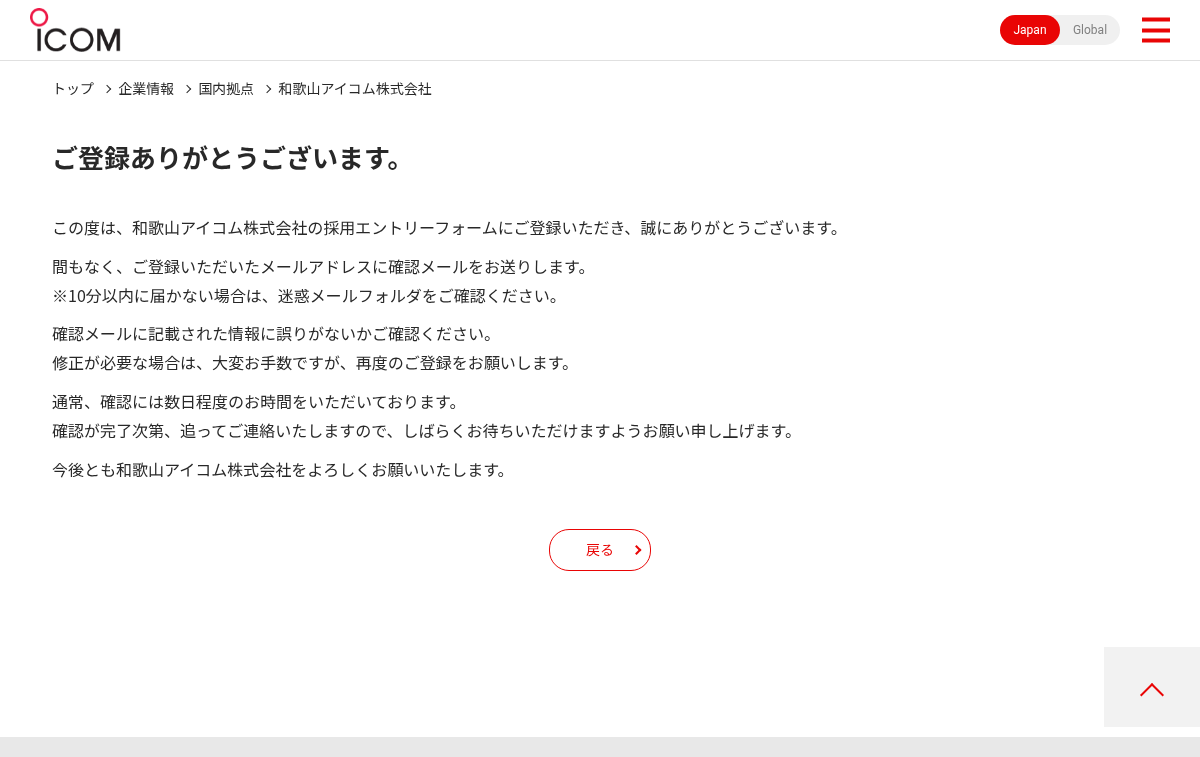Click the line starting 間もなく、ご登録いただいた
Viewport: 1200px width, 757px height.
point(321,267)
